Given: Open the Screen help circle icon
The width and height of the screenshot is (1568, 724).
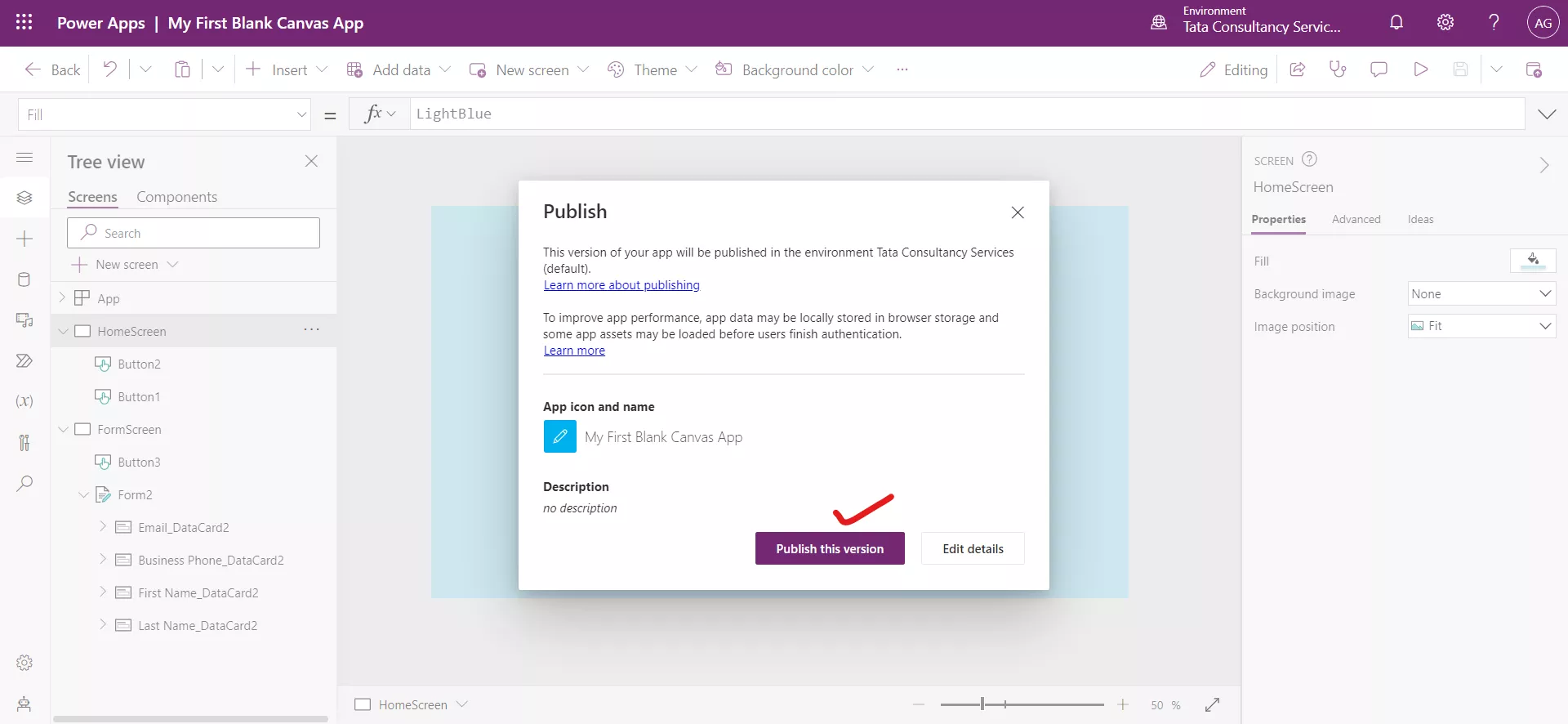Looking at the screenshot, I should [1309, 159].
